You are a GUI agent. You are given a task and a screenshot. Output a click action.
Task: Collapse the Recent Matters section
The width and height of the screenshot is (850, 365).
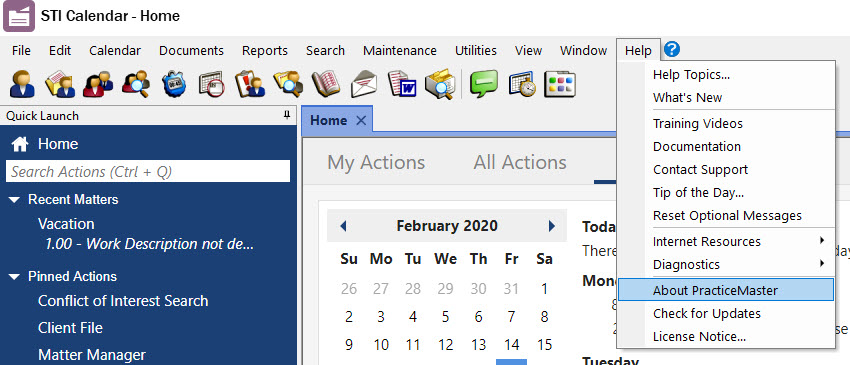[x=15, y=200]
